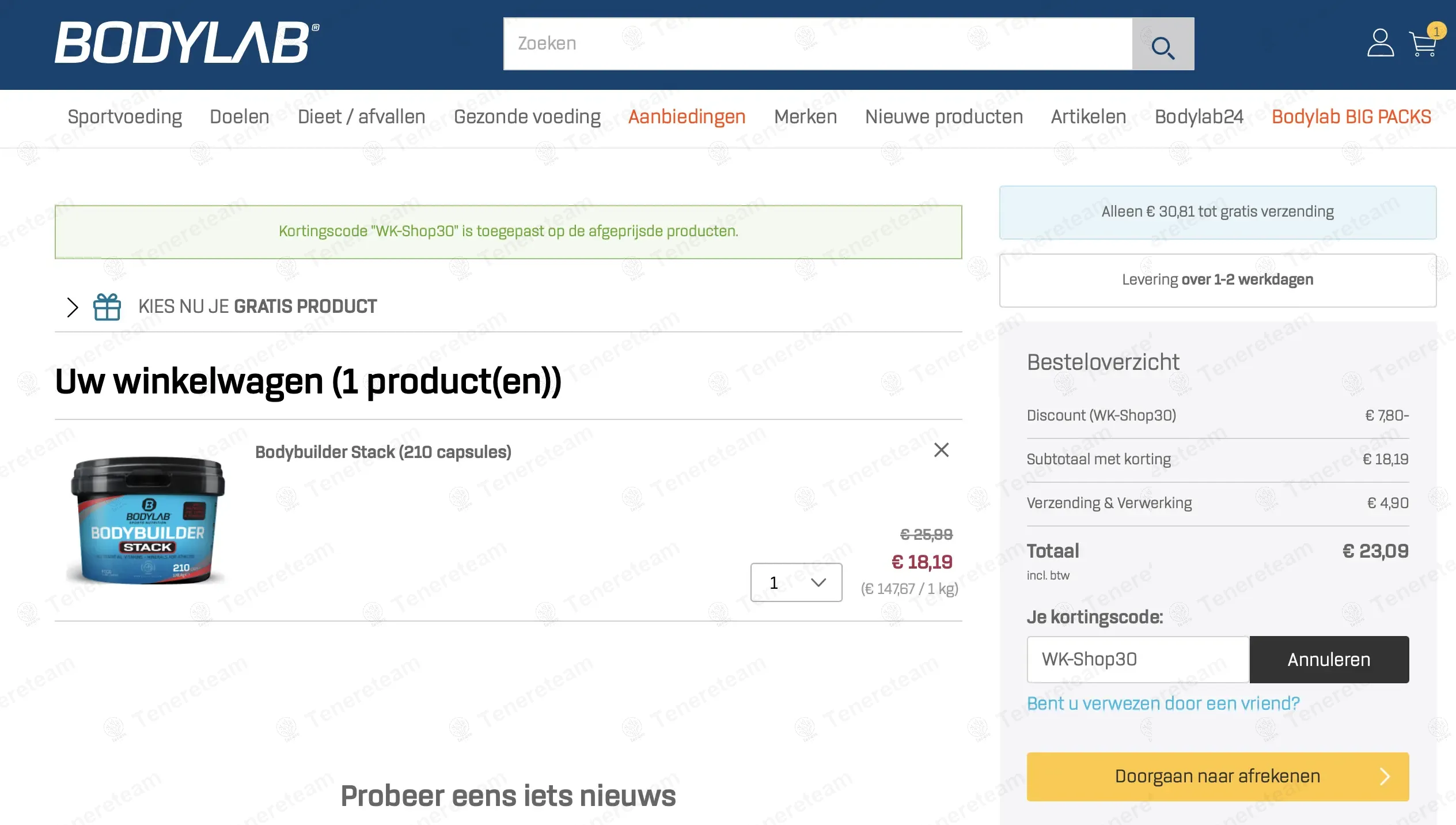
Task: Click the kortingscode input field
Action: coord(1138,660)
